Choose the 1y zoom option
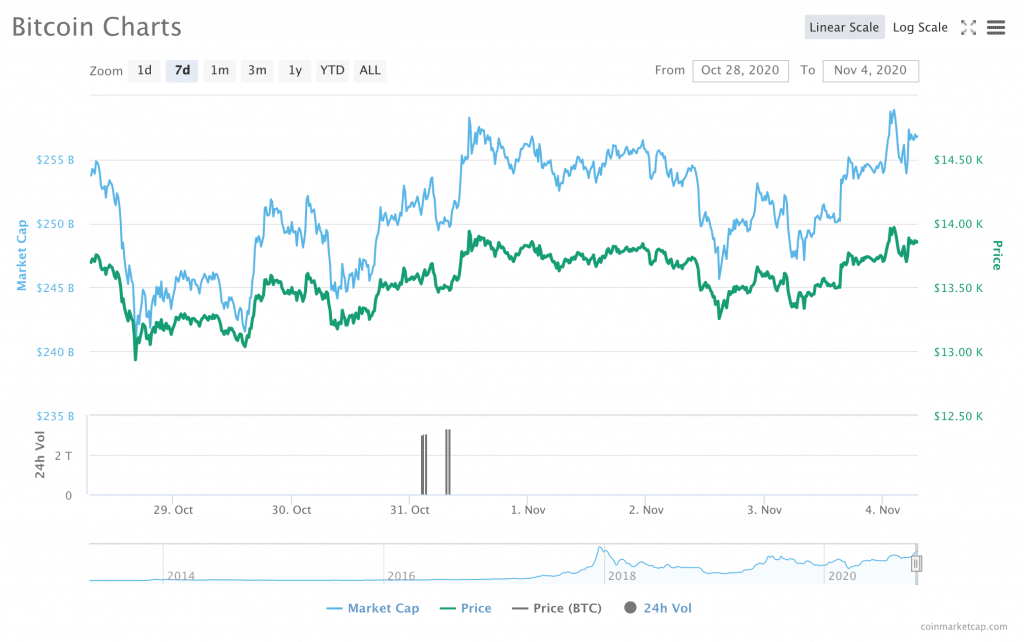The height and width of the screenshot is (642, 1024). (294, 70)
